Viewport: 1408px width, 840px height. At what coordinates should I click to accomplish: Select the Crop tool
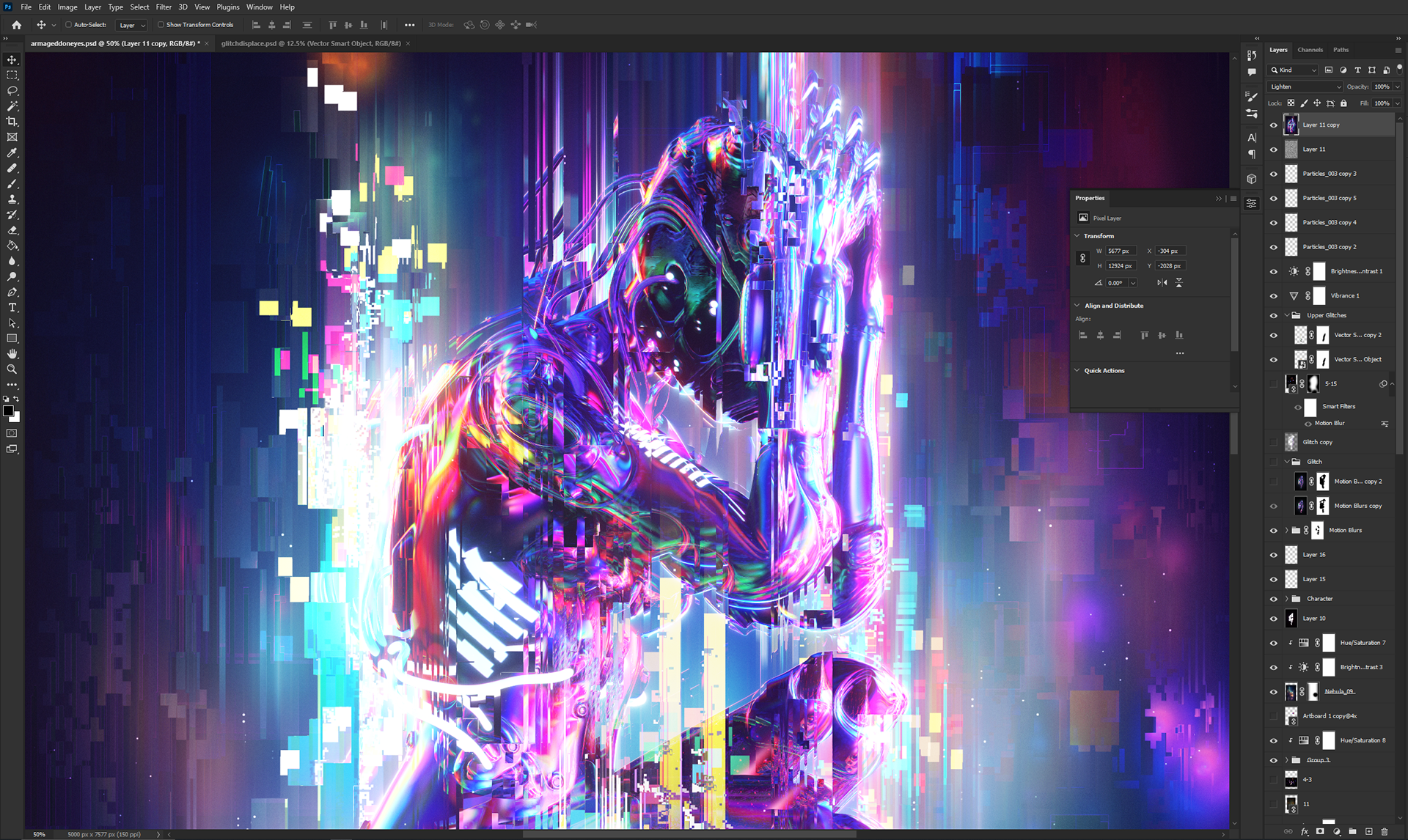(12, 122)
